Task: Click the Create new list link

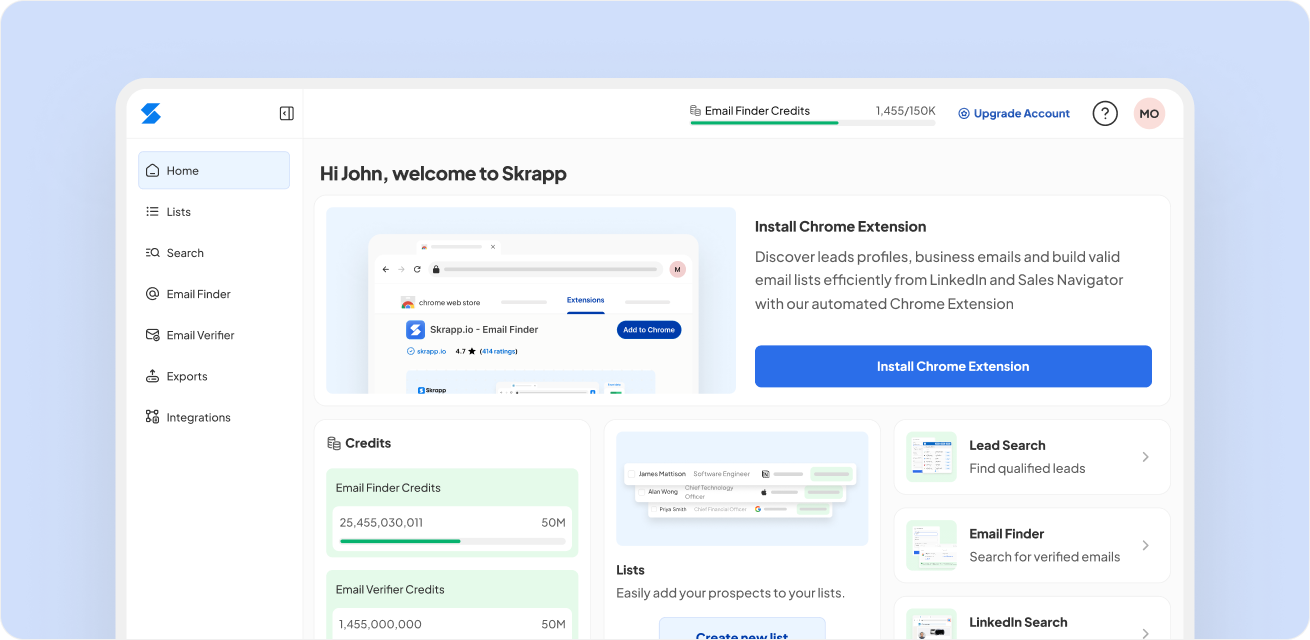Action: [x=741, y=634]
